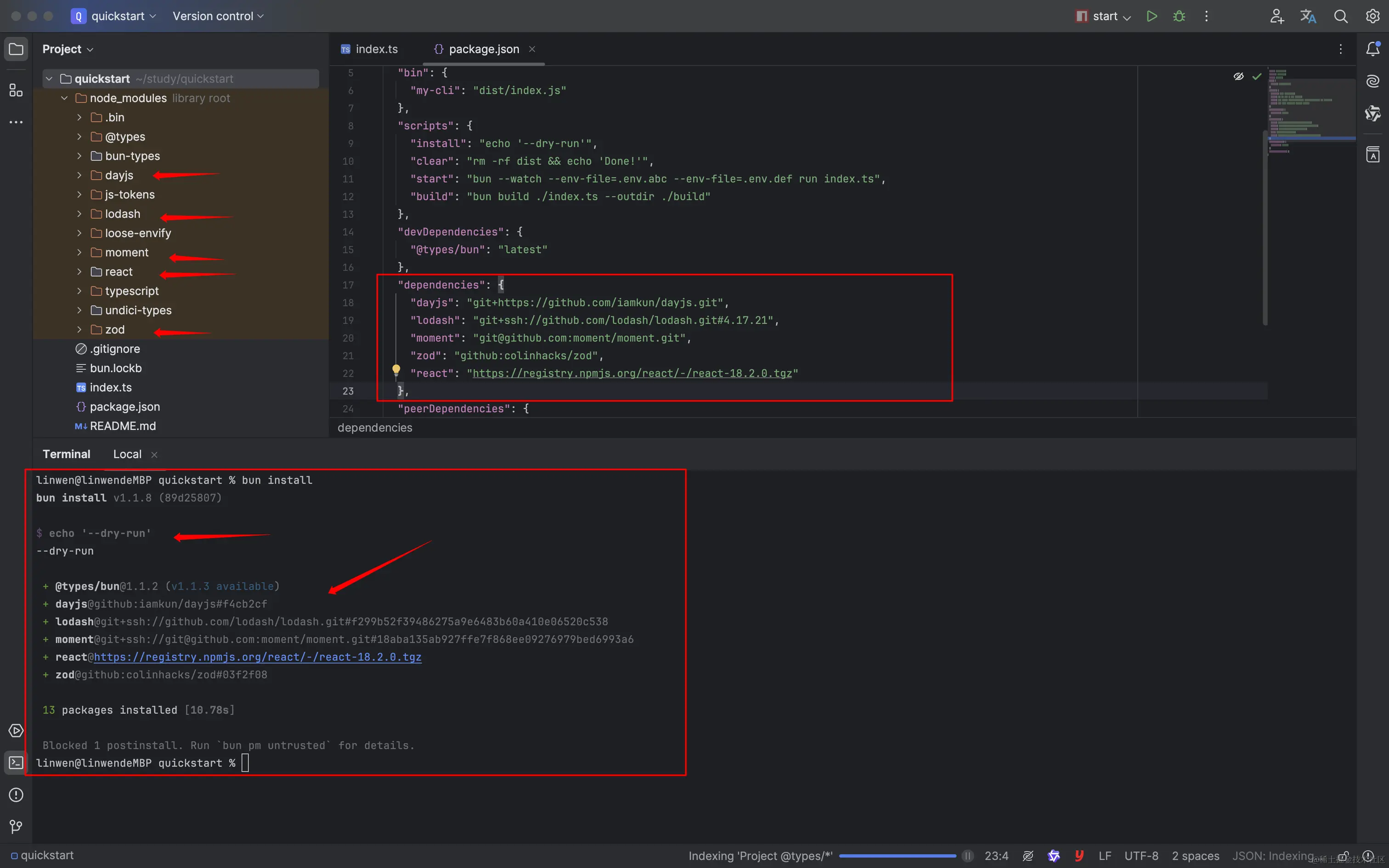Open the react registry link in terminal
Image resolution: width=1389 pixels, height=868 pixels.
tap(258, 657)
